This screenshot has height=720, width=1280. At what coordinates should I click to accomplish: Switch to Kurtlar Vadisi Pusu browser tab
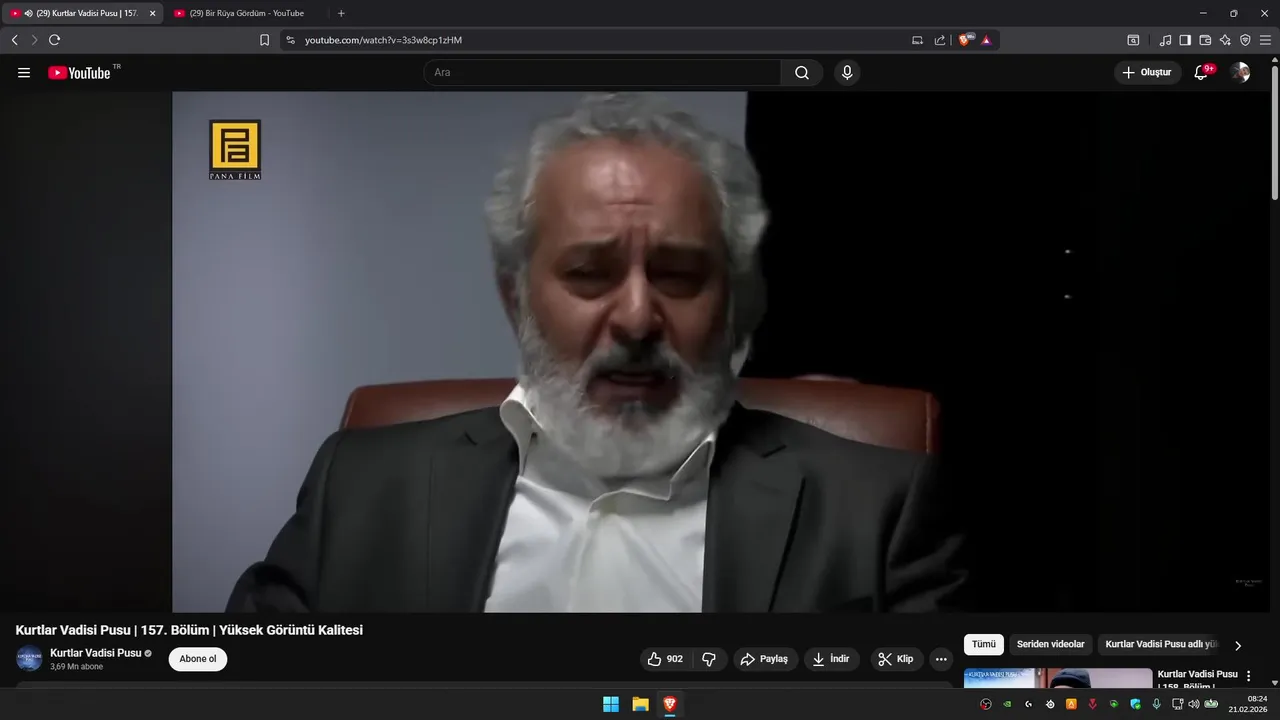click(80, 13)
